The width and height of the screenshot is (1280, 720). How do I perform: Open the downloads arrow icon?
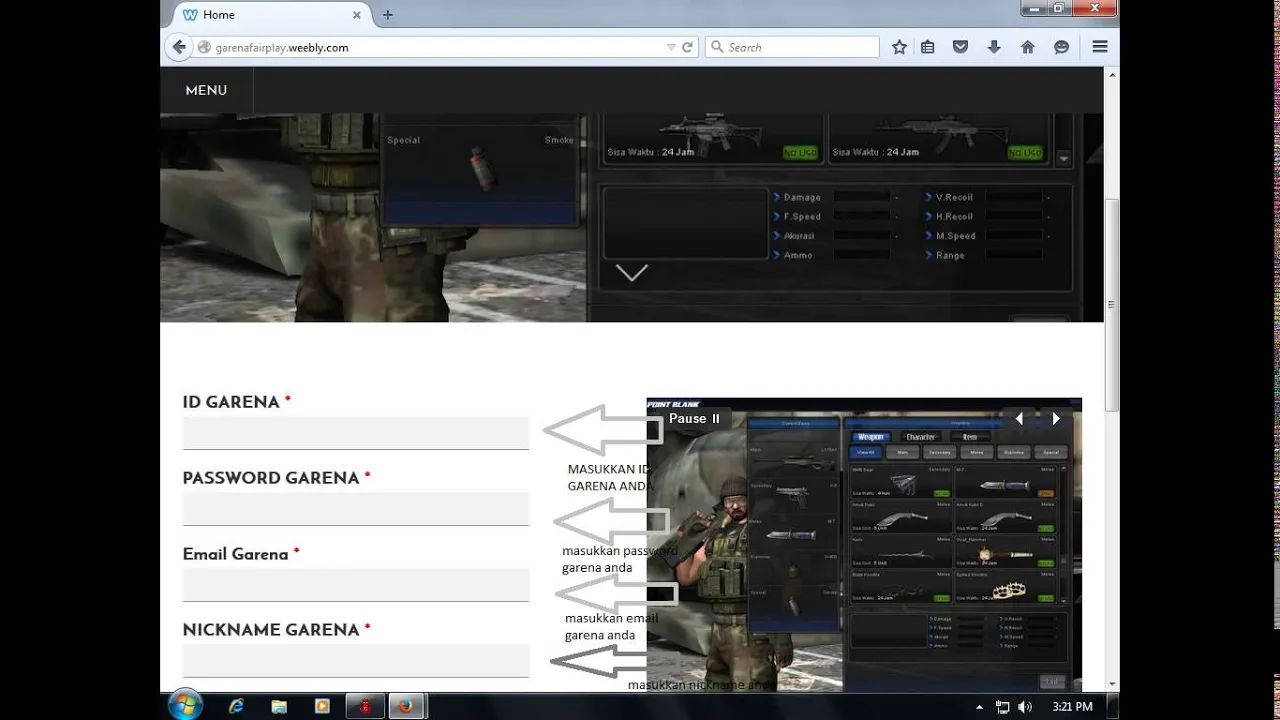pos(994,47)
